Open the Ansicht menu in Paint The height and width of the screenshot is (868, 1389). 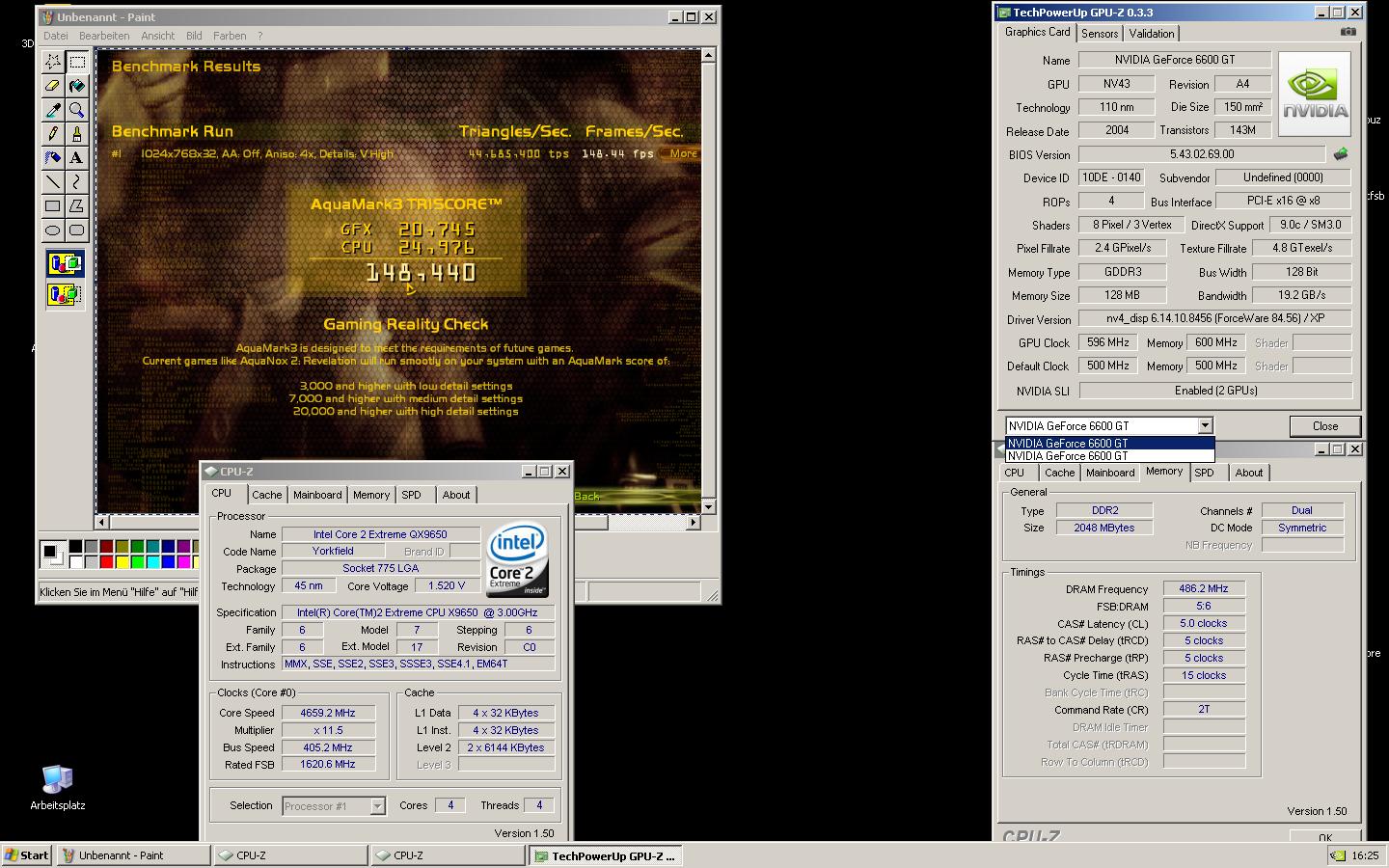(158, 36)
